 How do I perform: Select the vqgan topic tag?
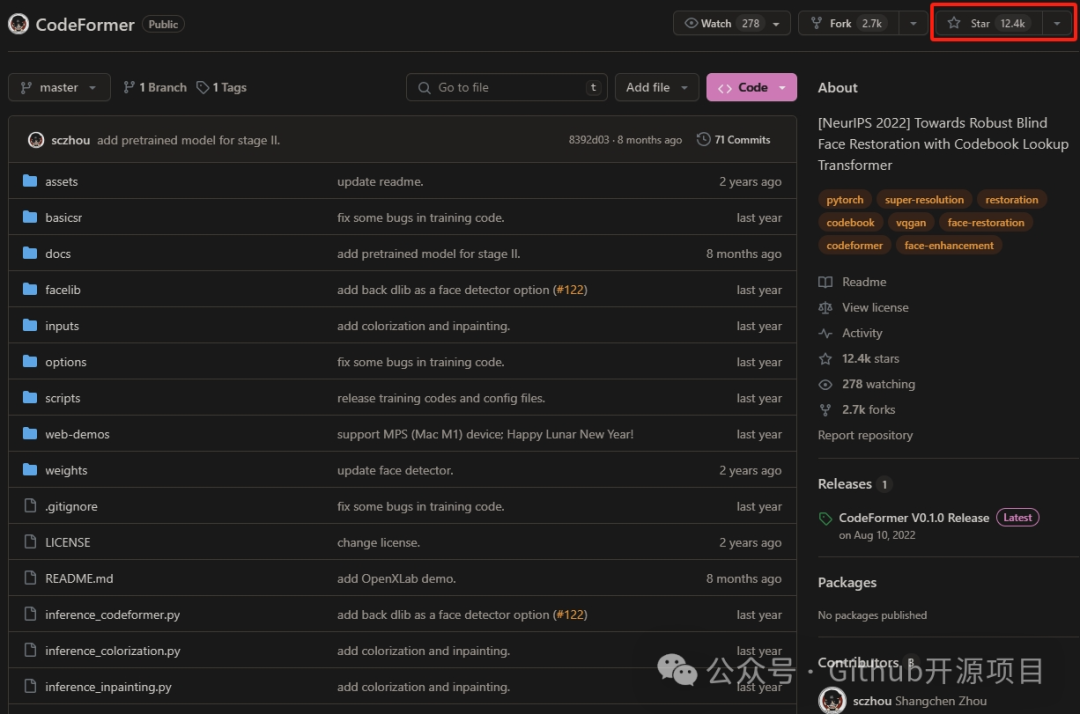pyautogui.click(x=911, y=222)
